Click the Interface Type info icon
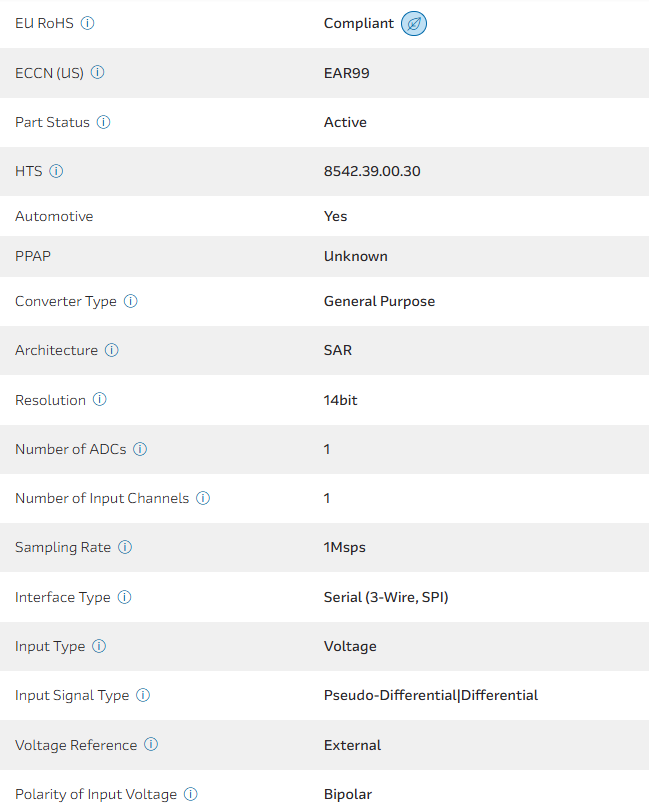Screen dimensions: 649x811 124,597
